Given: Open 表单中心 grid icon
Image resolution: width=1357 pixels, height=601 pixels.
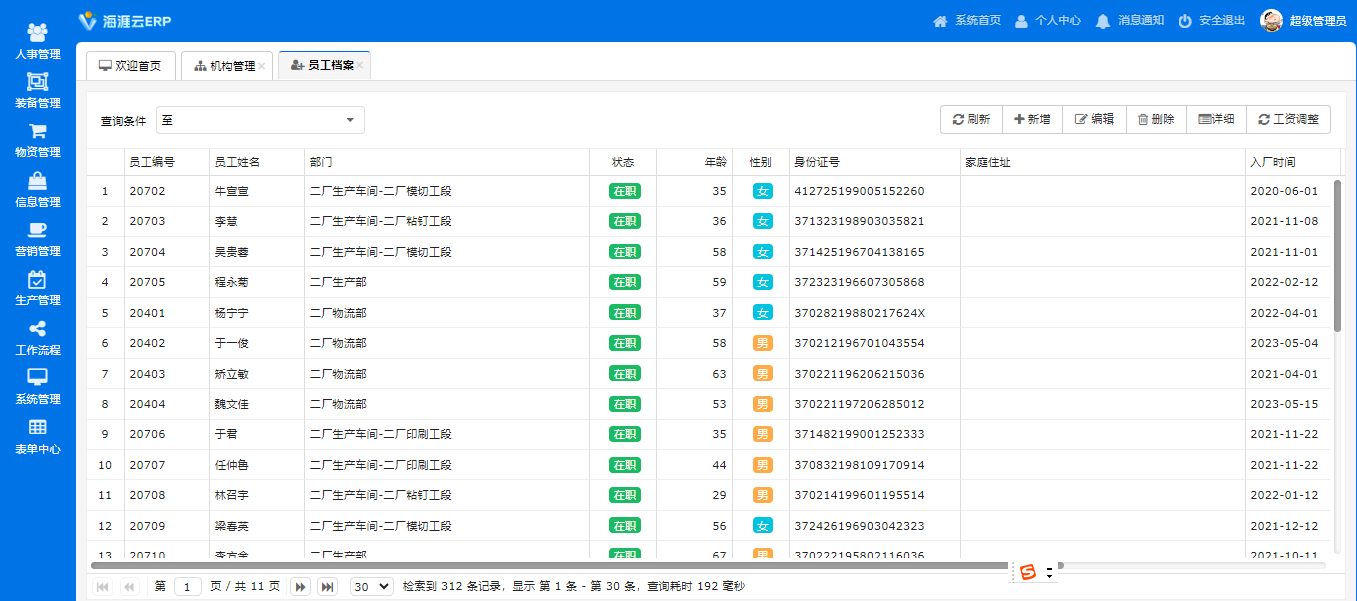Looking at the screenshot, I should [37, 427].
